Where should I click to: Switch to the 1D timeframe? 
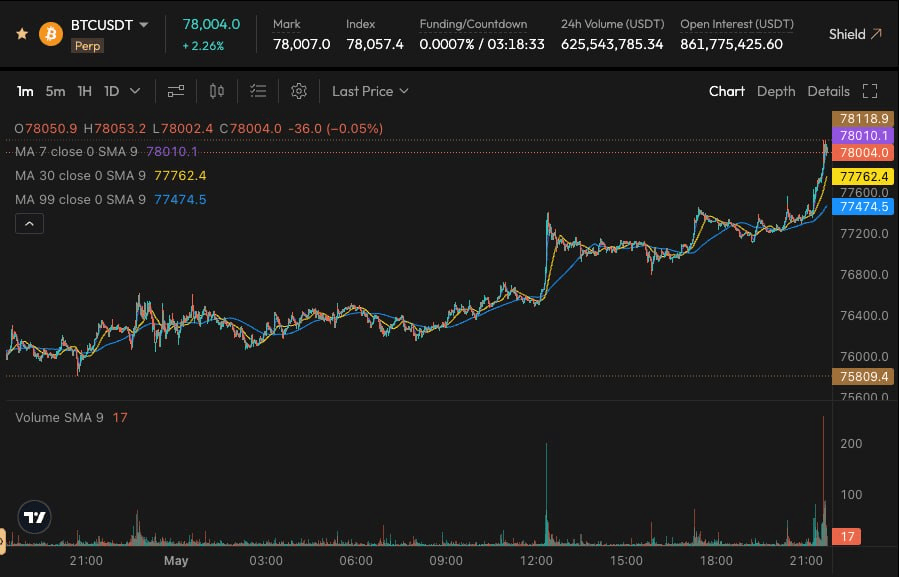(x=111, y=91)
